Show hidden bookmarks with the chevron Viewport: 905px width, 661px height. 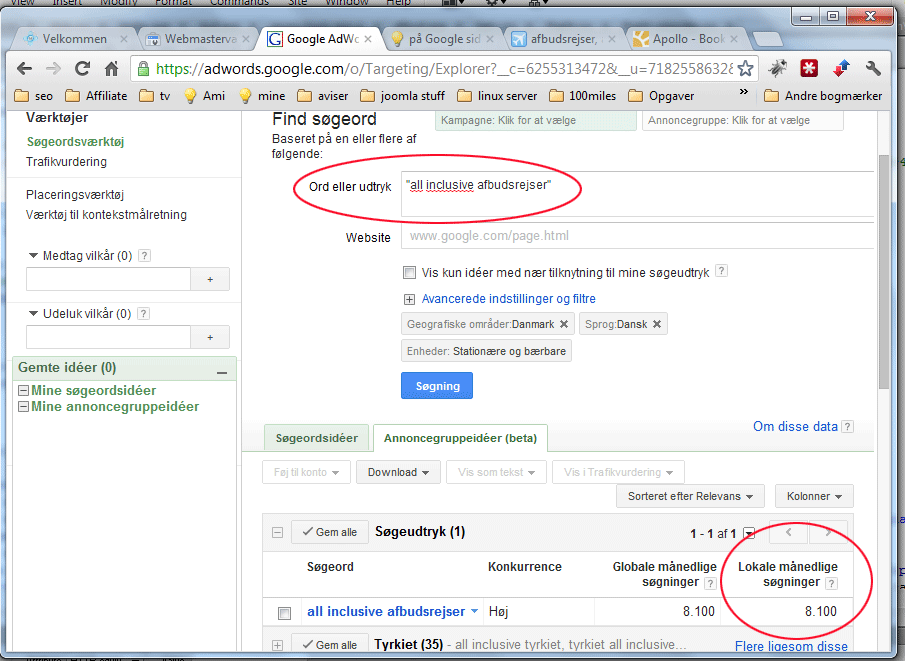tap(743, 92)
